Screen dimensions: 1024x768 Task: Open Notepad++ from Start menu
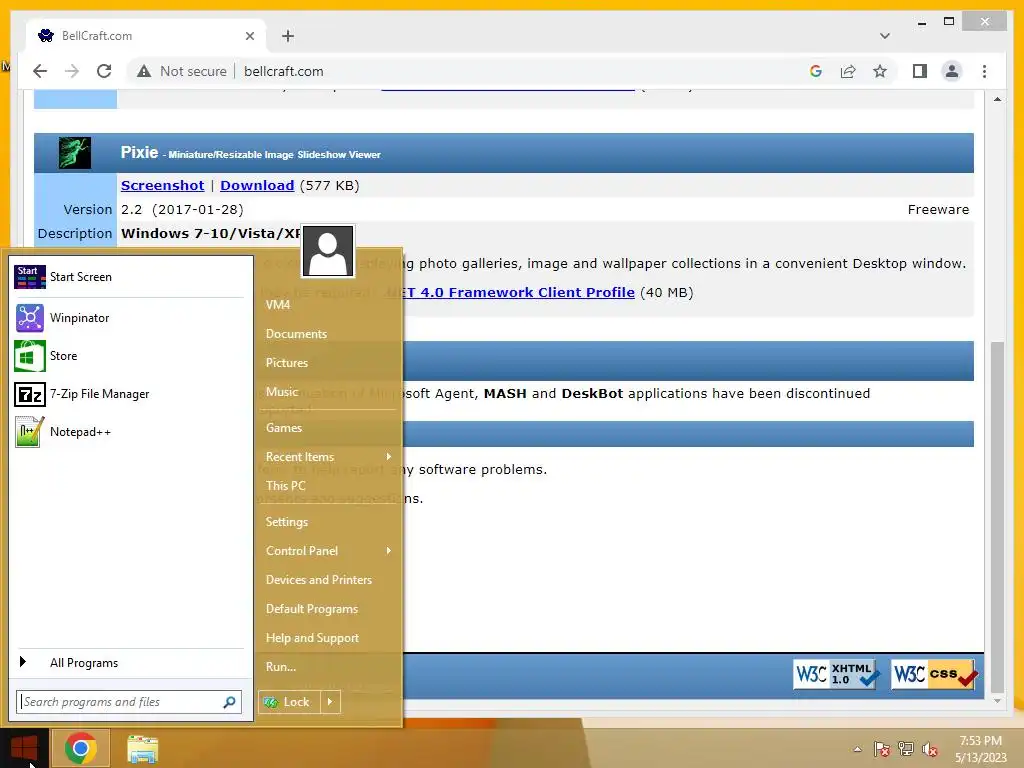(129, 432)
